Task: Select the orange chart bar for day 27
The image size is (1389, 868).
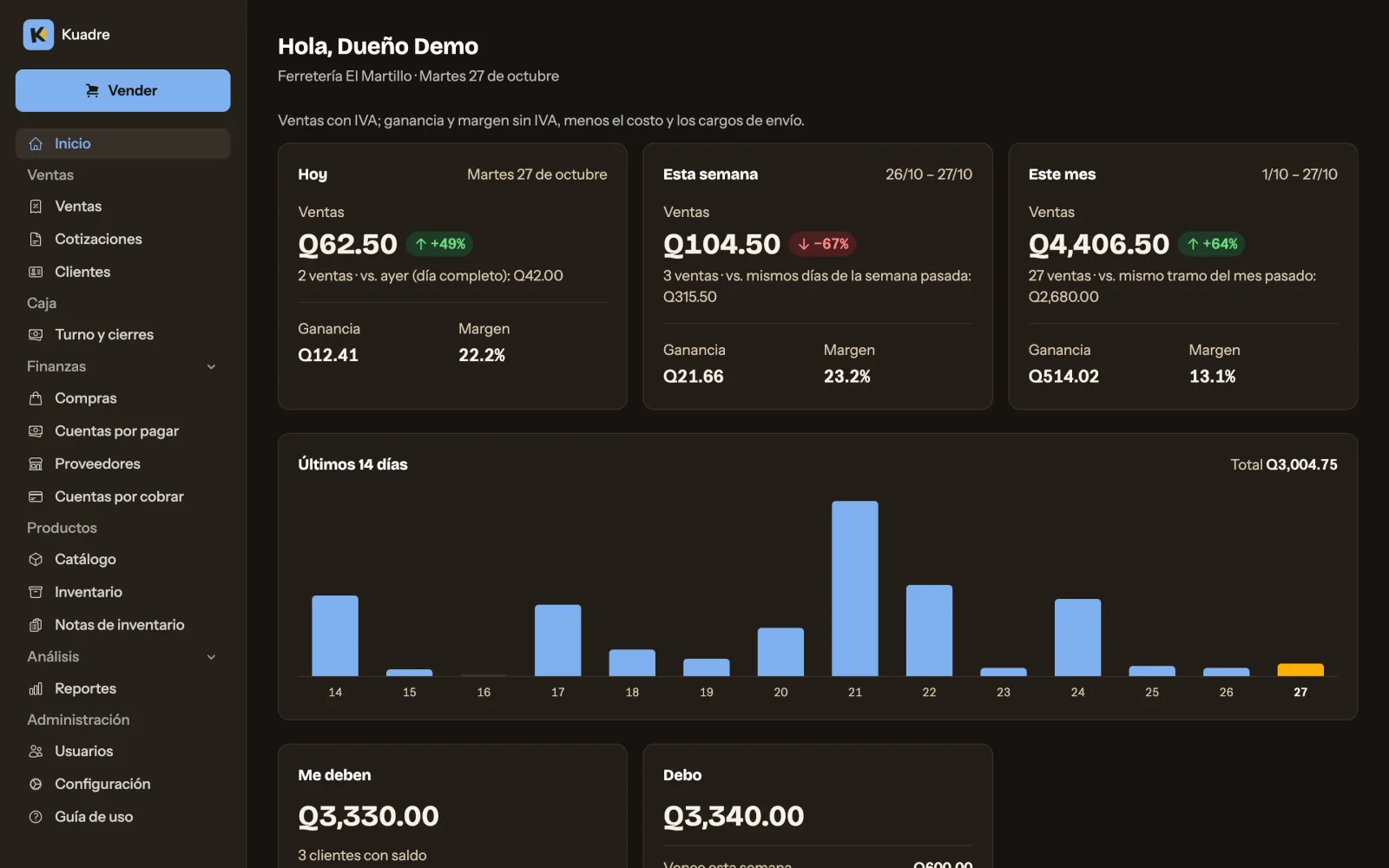Action: point(1300,670)
